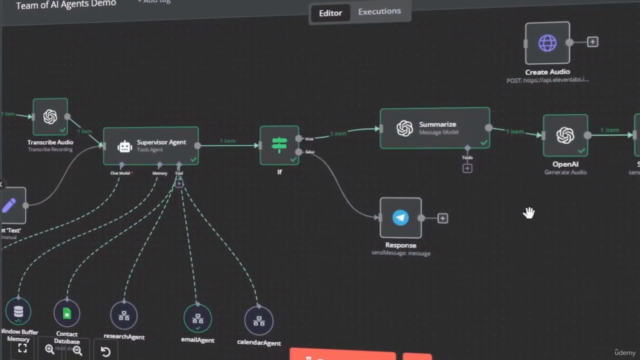
Task: Click the 'sendMessage: message' subtitle text
Action: tap(401, 253)
